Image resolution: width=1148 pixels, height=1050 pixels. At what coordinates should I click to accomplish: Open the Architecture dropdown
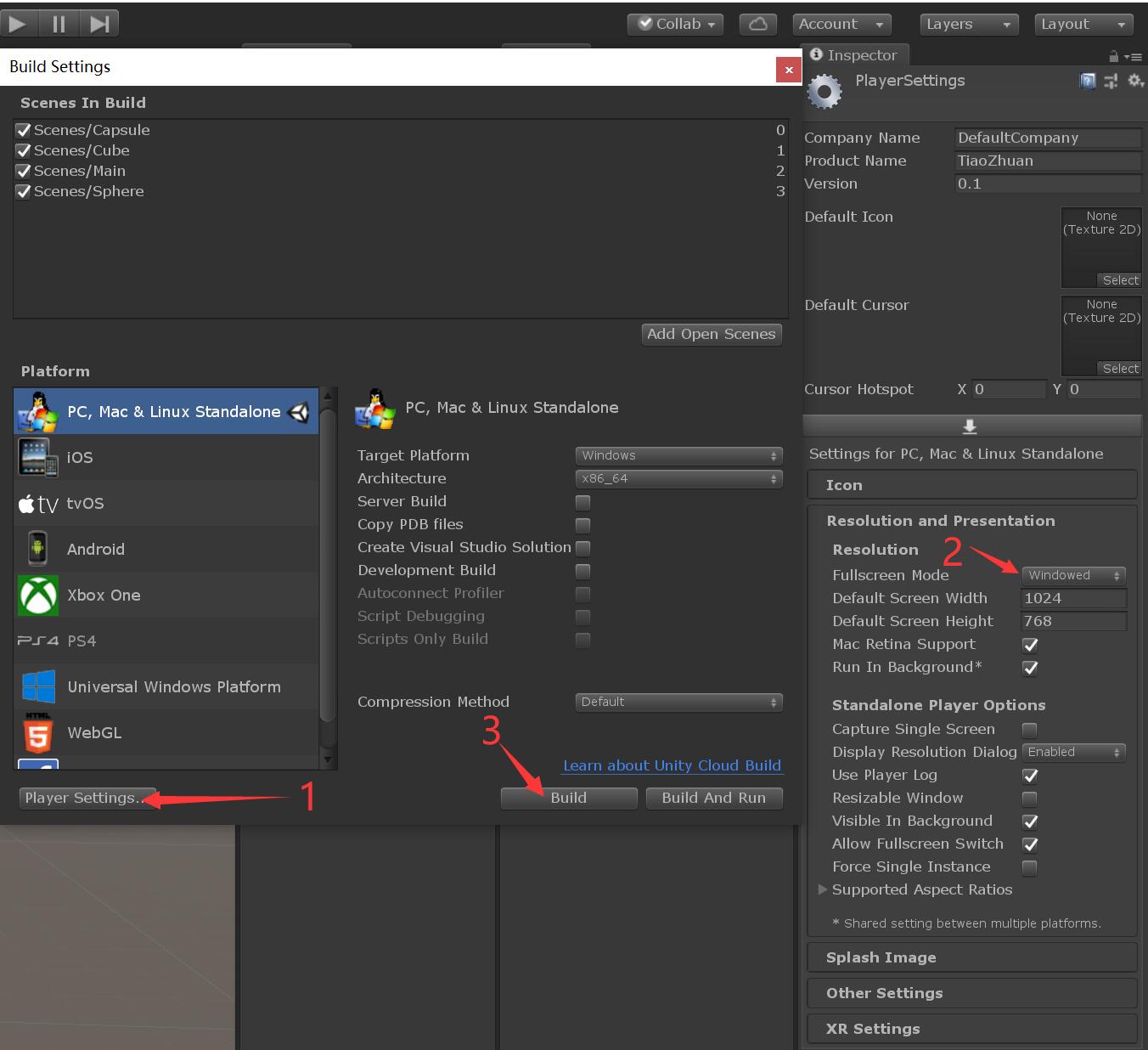click(678, 478)
